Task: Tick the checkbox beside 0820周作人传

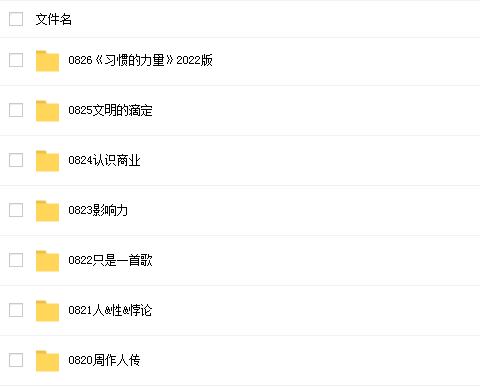Action: 16,360
